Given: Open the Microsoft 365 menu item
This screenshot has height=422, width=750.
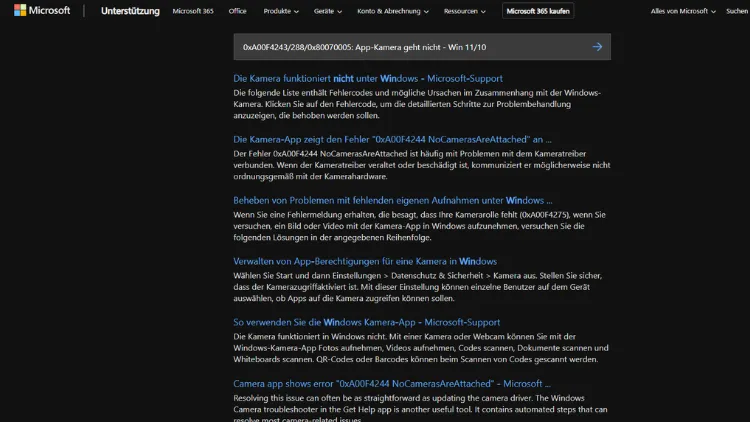Looking at the screenshot, I should (193, 11).
